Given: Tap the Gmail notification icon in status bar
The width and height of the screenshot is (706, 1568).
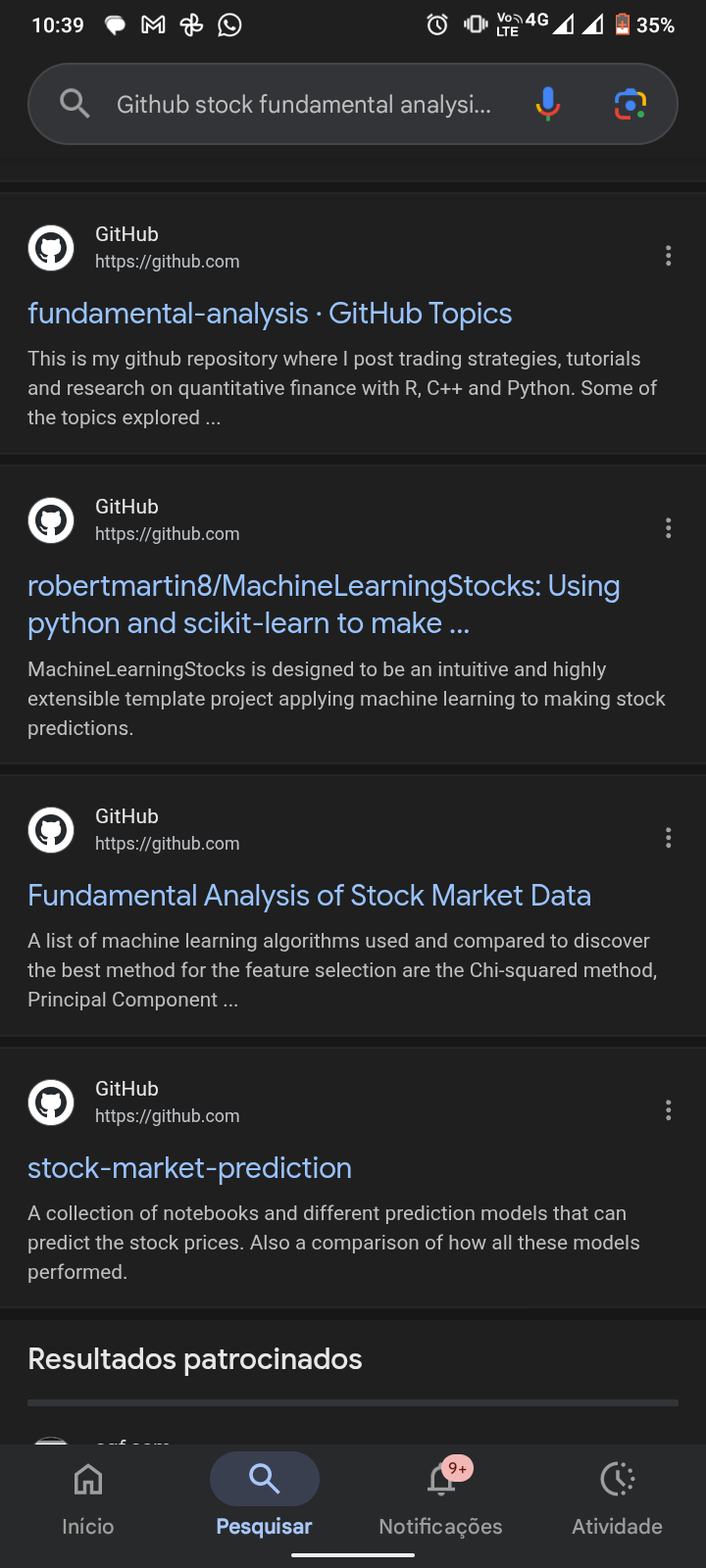Looking at the screenshot, I should pyautogui.click(x=153, y=24).
